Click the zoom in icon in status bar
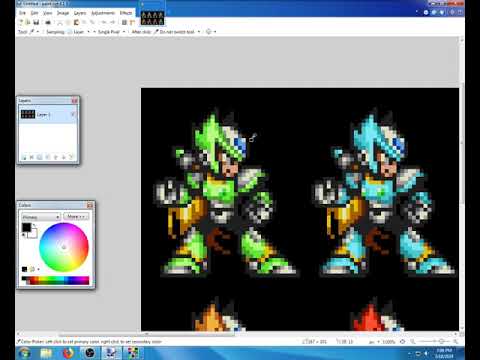This screenshot has width=480, height=360. coord(455,342)
